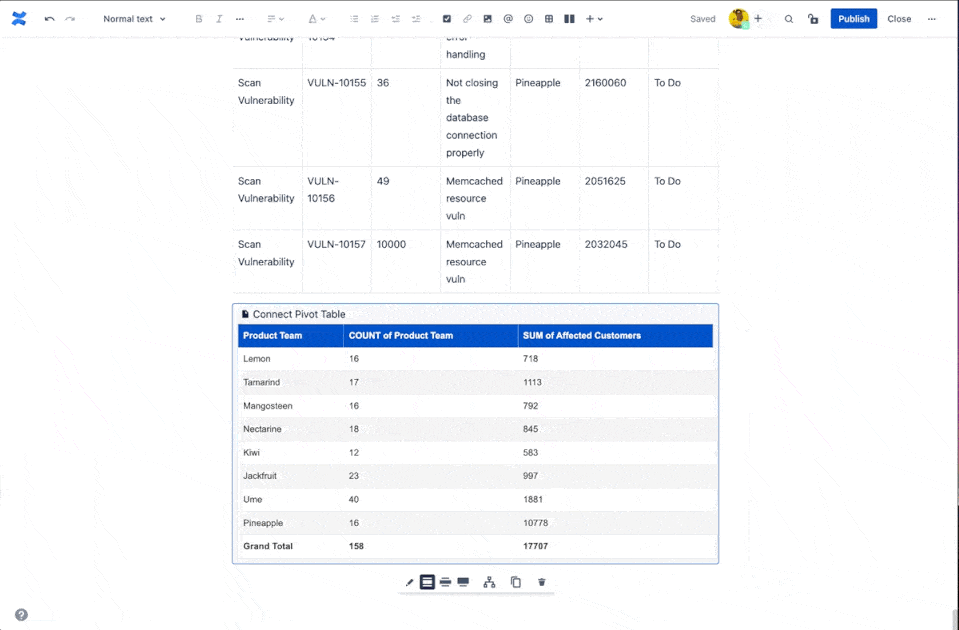Viewport: 959px width, 630px height.
Task: Click the Grand Total label
Action: coord(268,546)
